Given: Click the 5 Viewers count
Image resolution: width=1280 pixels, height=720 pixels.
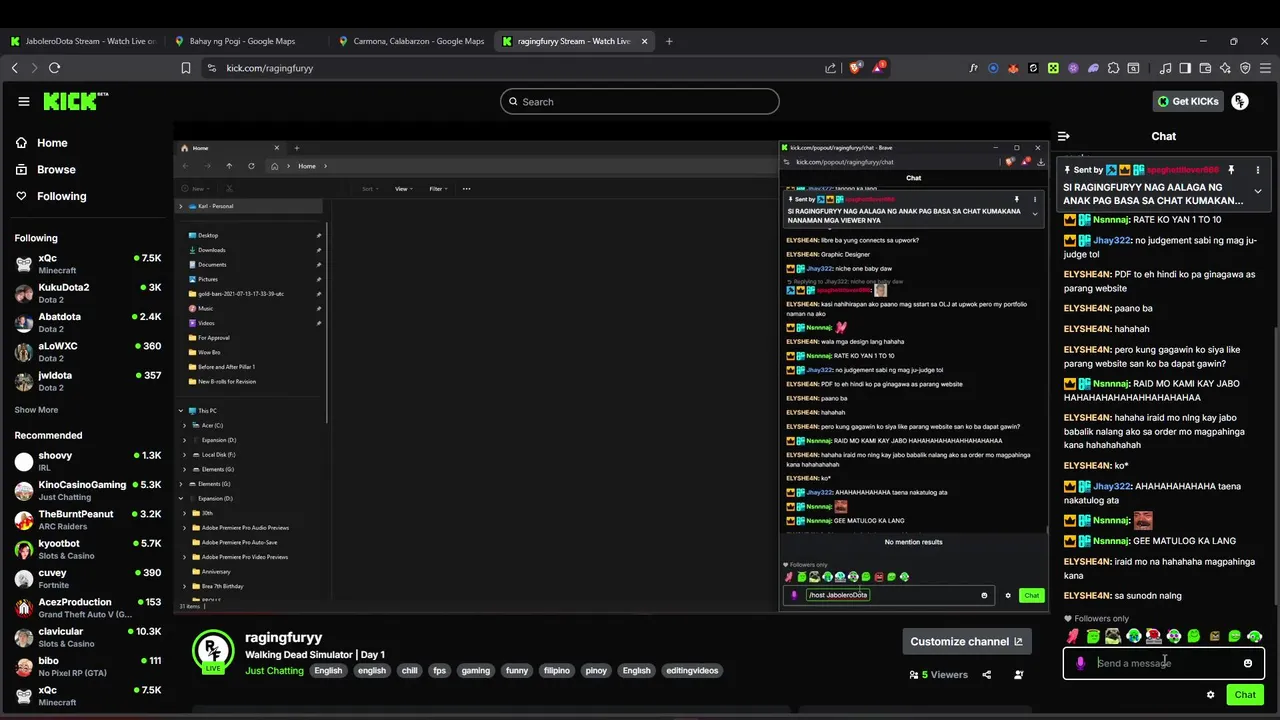Looking at the screenshot, I should pyautogui.click(x=939, y=675).
